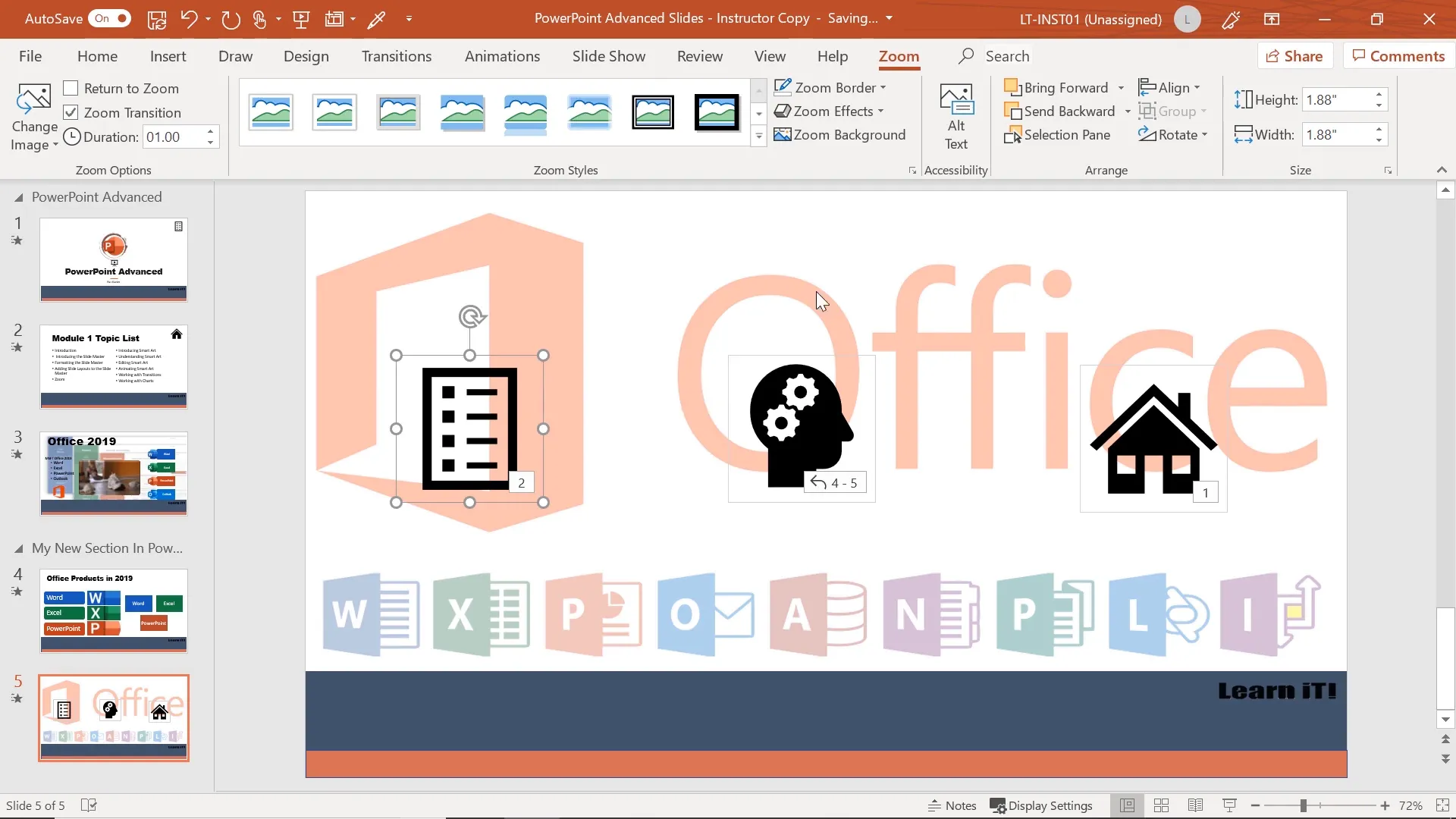Open the Selection Pane
The width and height of the screenshot is (1456, 819).
[x=1057, y=135]
